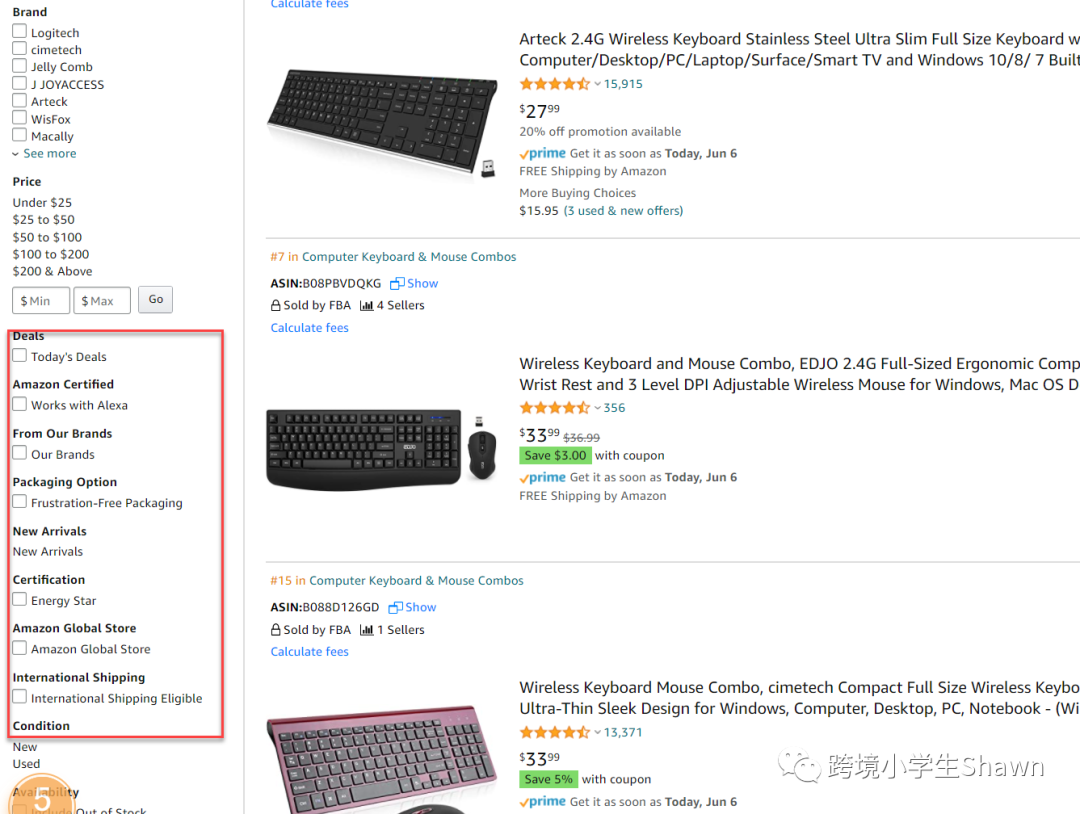Click the orange circled 5 badge
The height and width of the screenshot is (814, 1080).
pos(42,797)
